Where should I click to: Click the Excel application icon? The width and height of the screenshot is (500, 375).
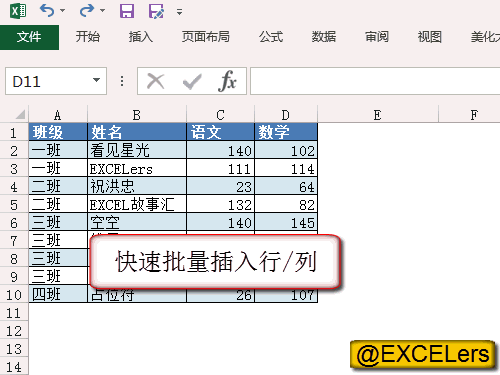[x=18, y=11]
